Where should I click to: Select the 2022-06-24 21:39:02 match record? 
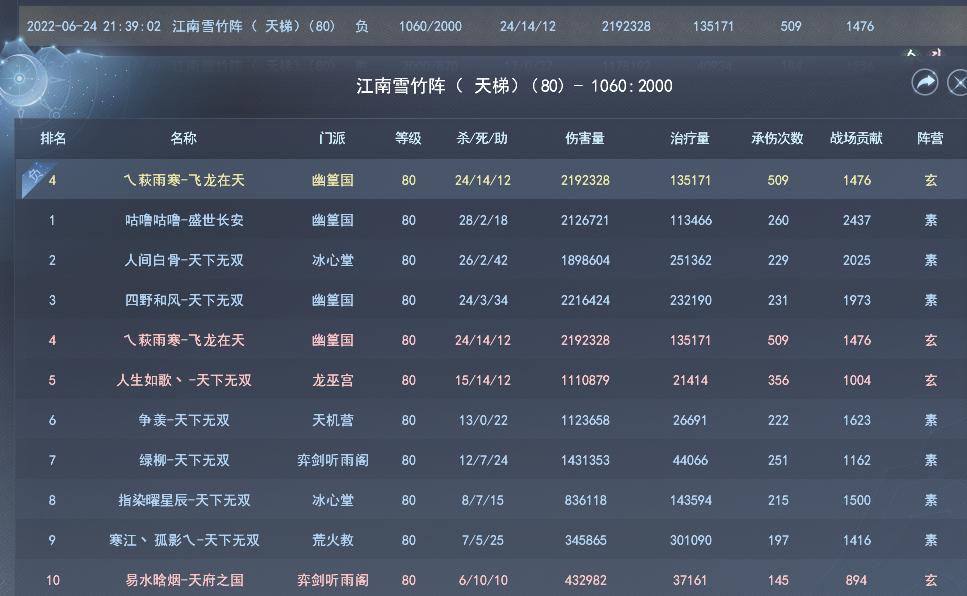(493, 27)
